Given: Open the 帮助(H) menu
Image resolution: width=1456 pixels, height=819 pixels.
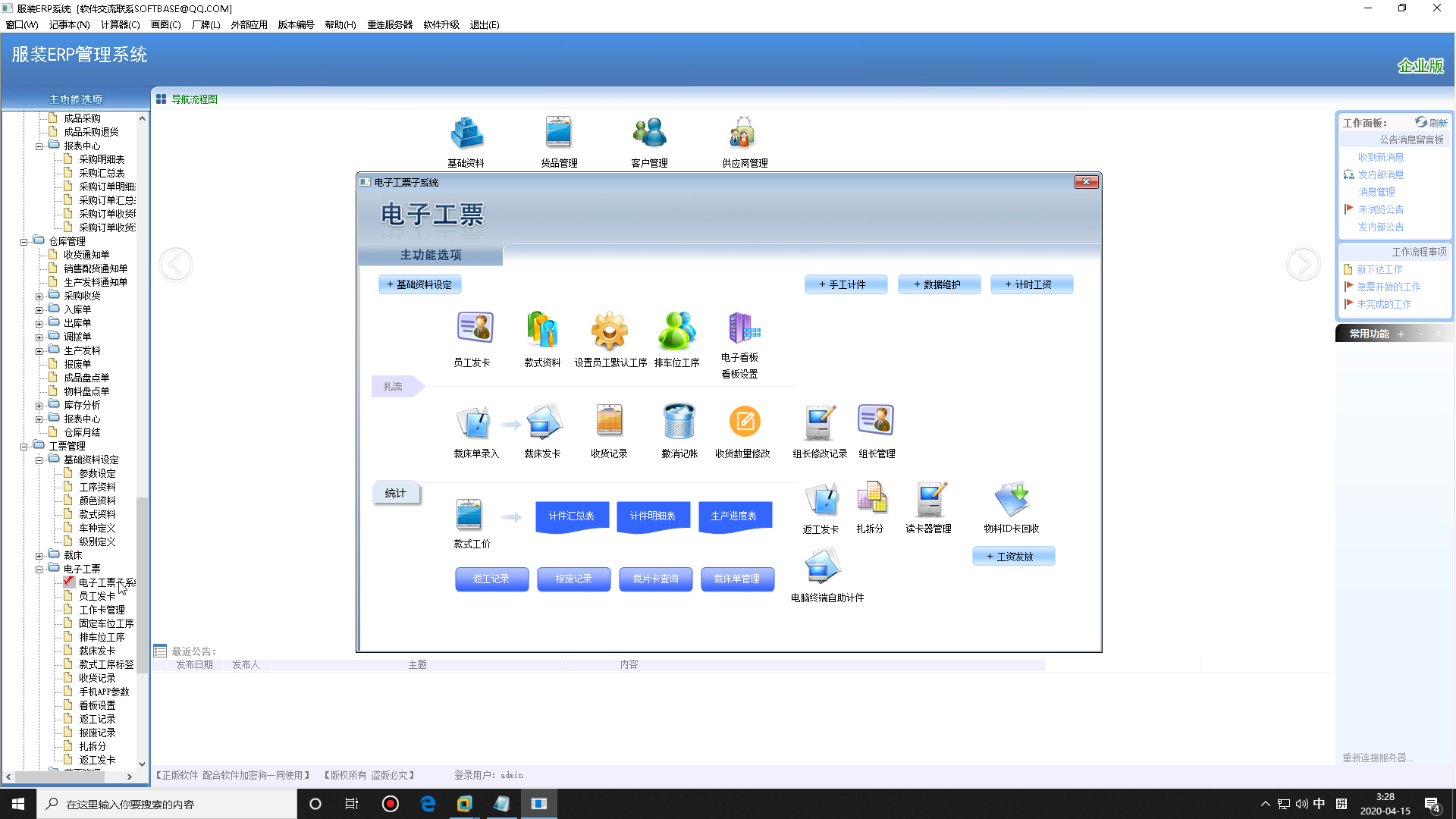Looking at the screenshot, I should tap(340, 24).
